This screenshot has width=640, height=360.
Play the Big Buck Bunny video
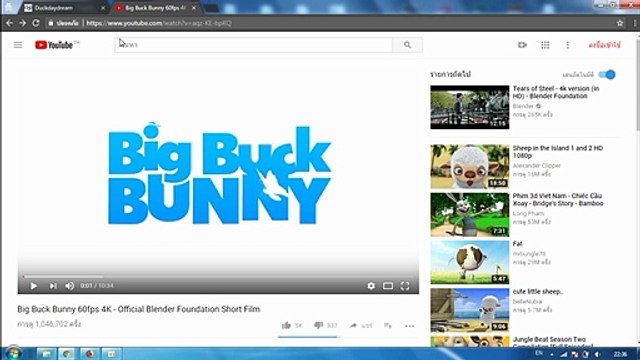(x=33, y=286)
